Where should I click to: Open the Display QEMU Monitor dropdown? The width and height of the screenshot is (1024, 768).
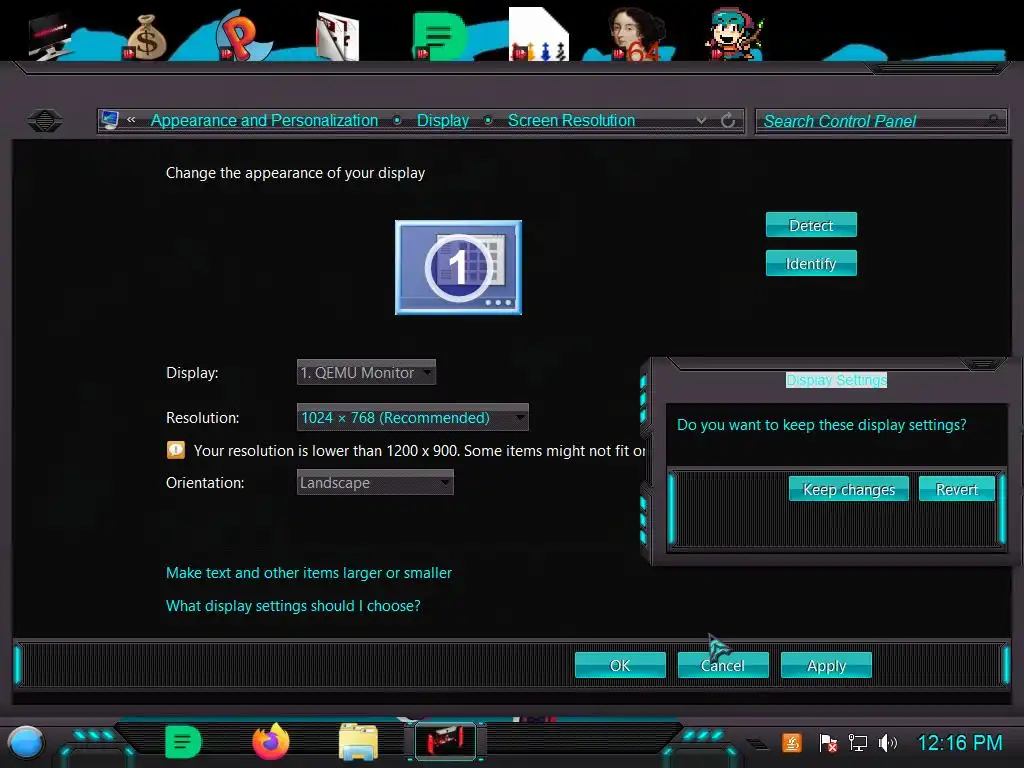pyautogui.click(x=366, y=372)
